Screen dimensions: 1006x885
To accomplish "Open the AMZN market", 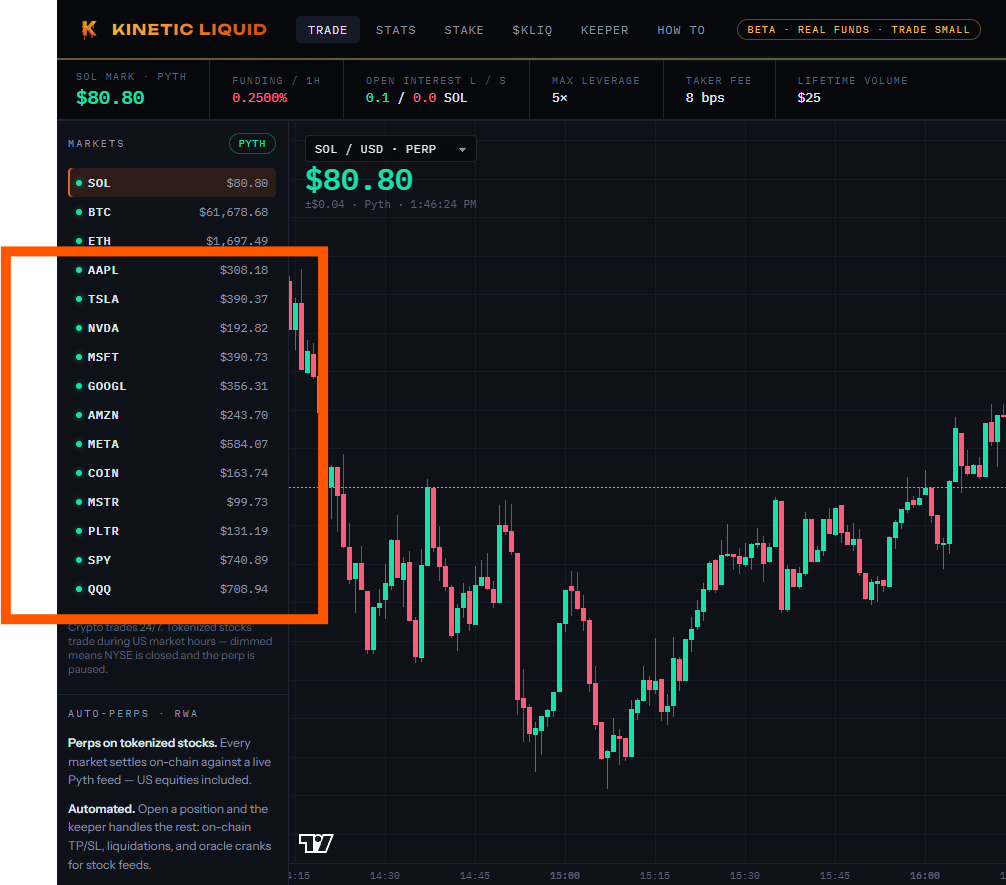I will point(172,415).
